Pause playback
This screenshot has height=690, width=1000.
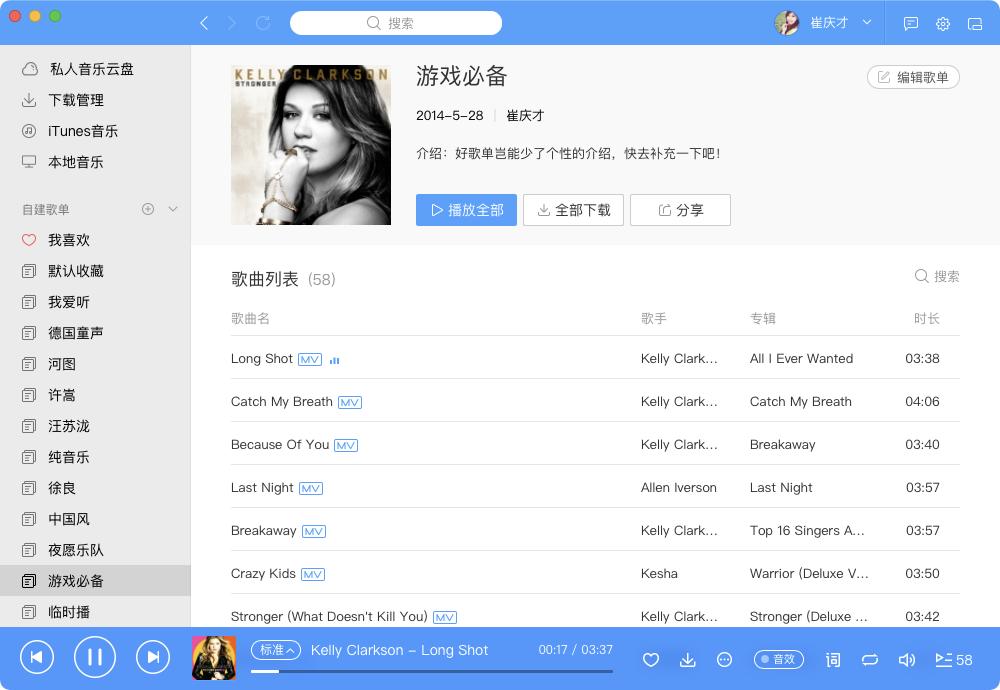[95, 657]
